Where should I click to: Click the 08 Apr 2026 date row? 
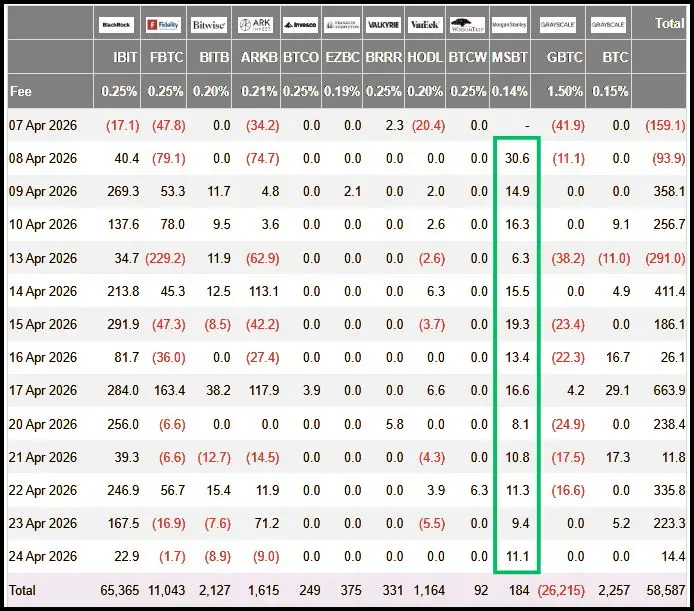pyautogui.click(x=347, y=159)
